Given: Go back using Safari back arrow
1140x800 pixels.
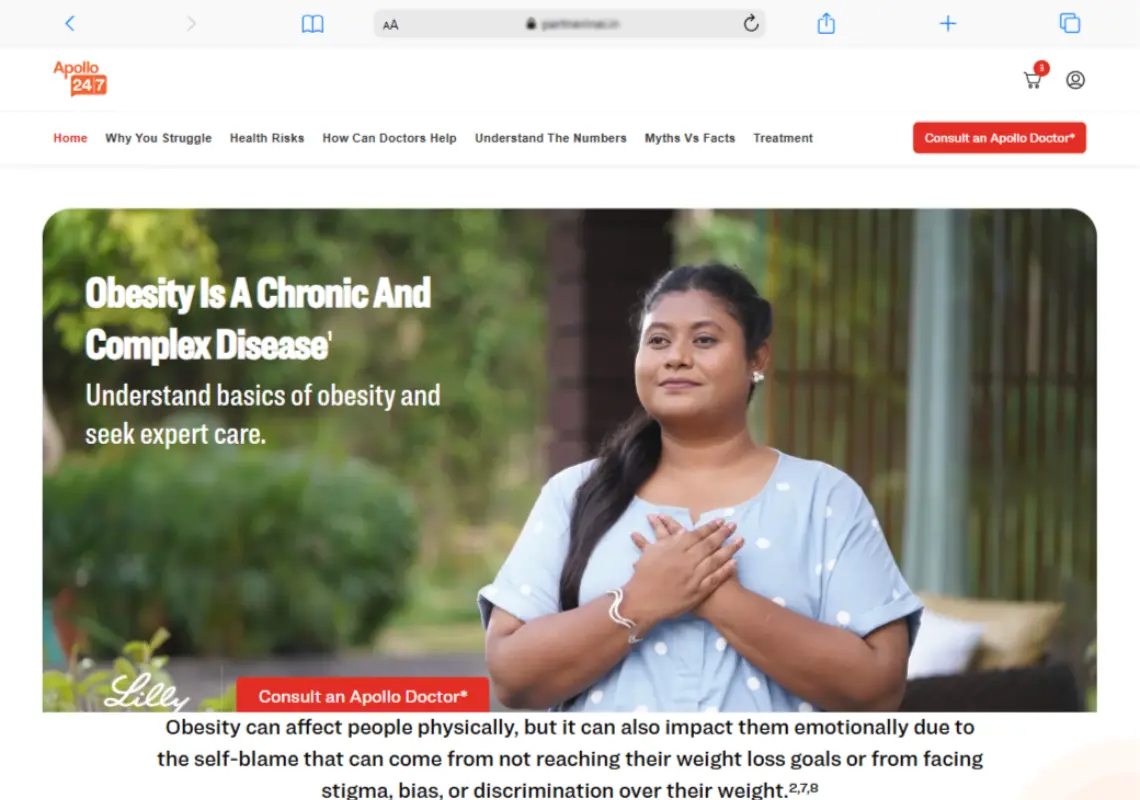Looking at the screenshot, I should point(70,23).
